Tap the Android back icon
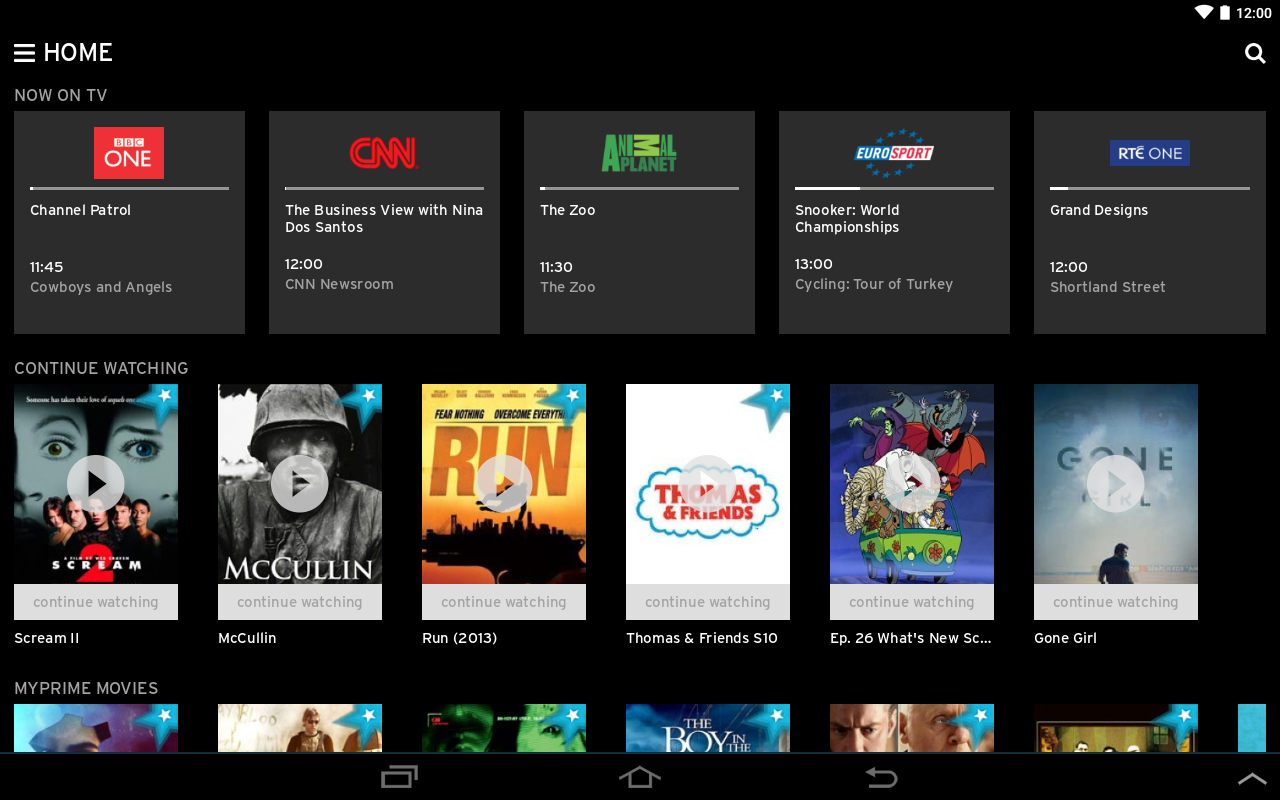 881,777
